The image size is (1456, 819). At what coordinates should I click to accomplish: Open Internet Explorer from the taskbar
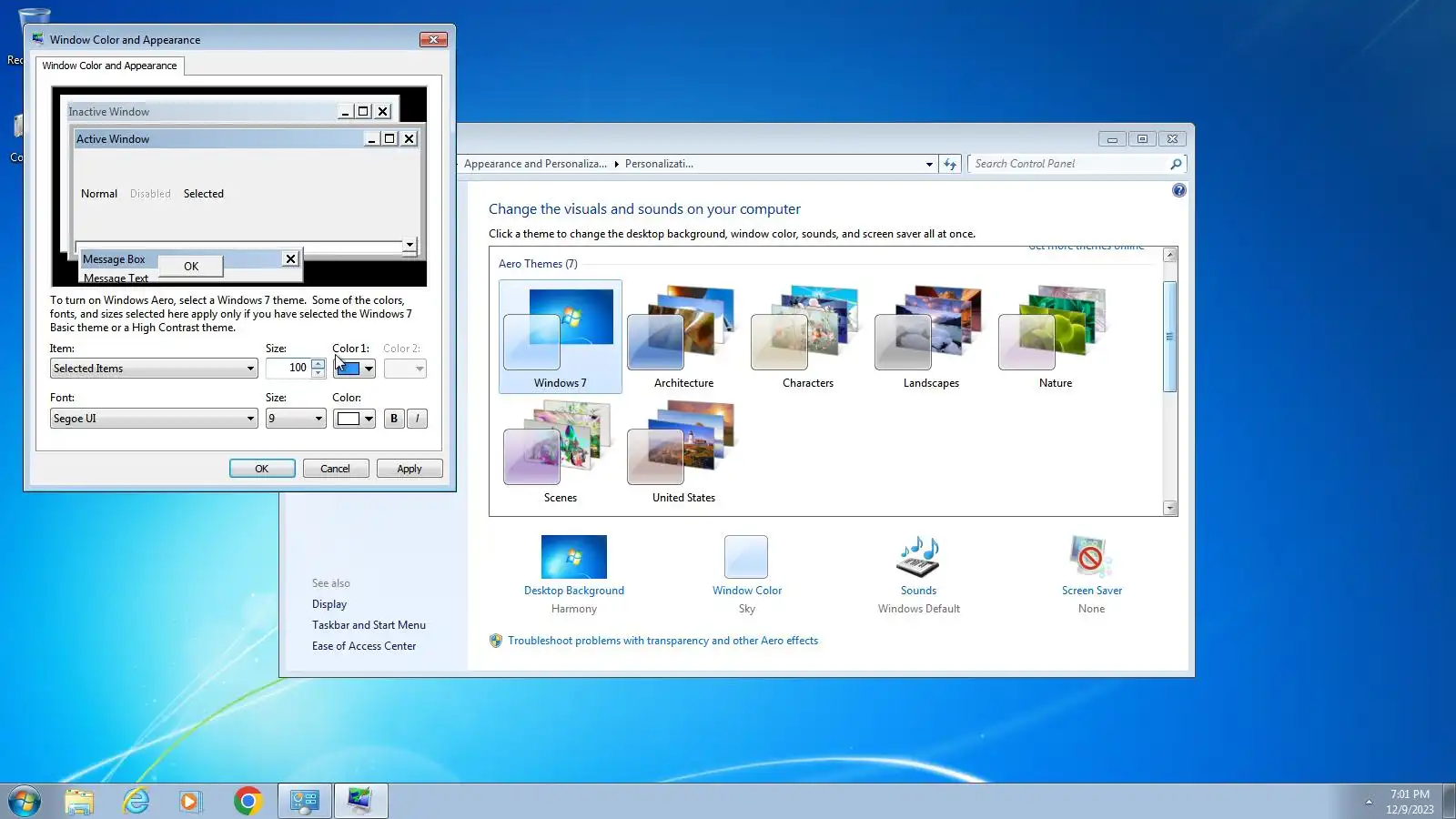136,801
